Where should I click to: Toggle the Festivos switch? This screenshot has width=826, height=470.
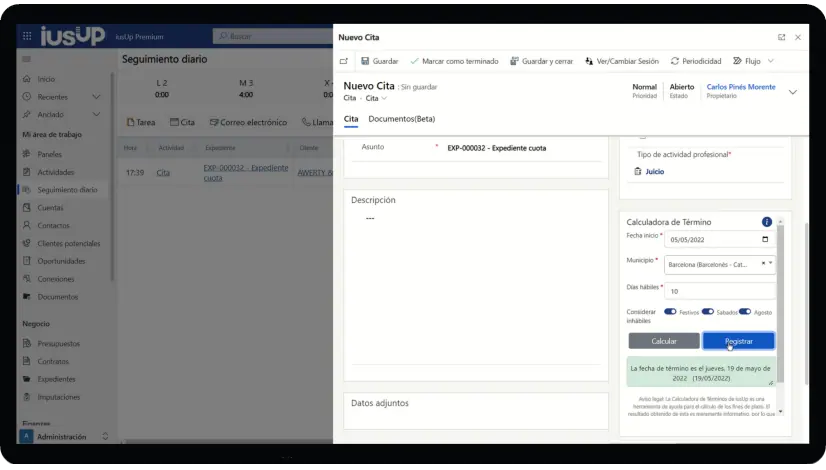pos(670,311)
